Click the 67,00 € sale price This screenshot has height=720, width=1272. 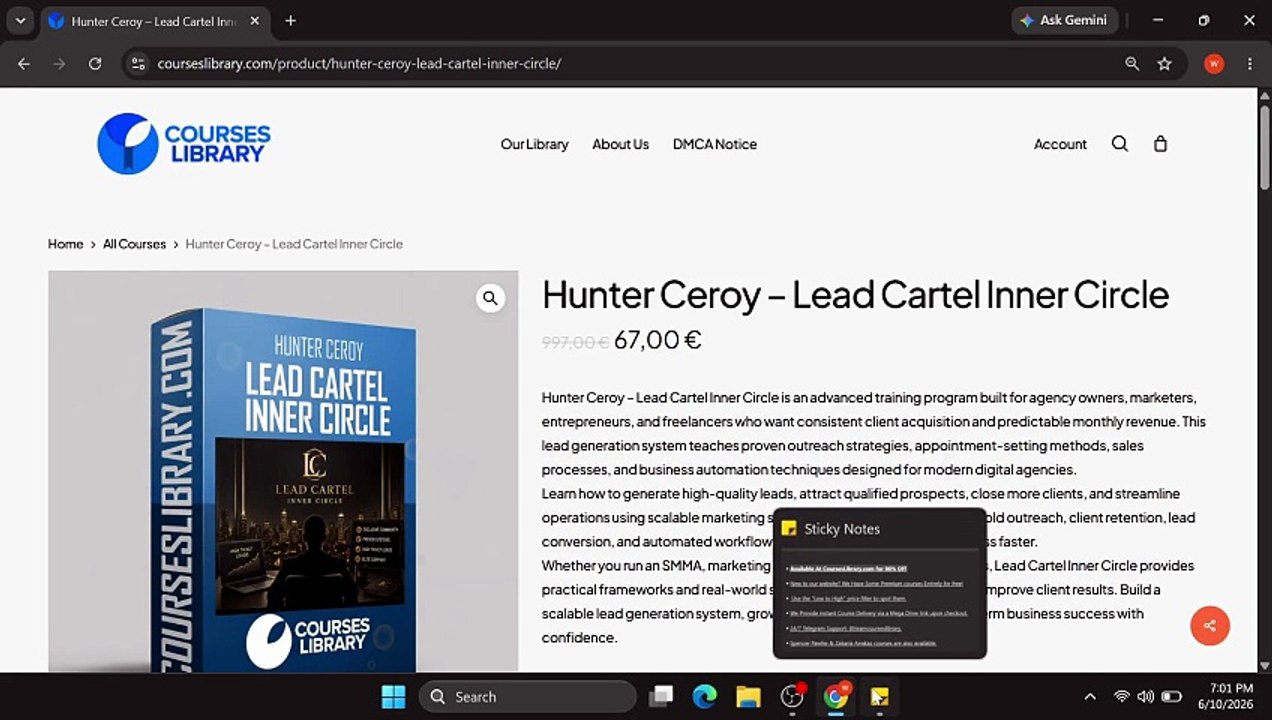pyautogui.click(x=657, y=340)
